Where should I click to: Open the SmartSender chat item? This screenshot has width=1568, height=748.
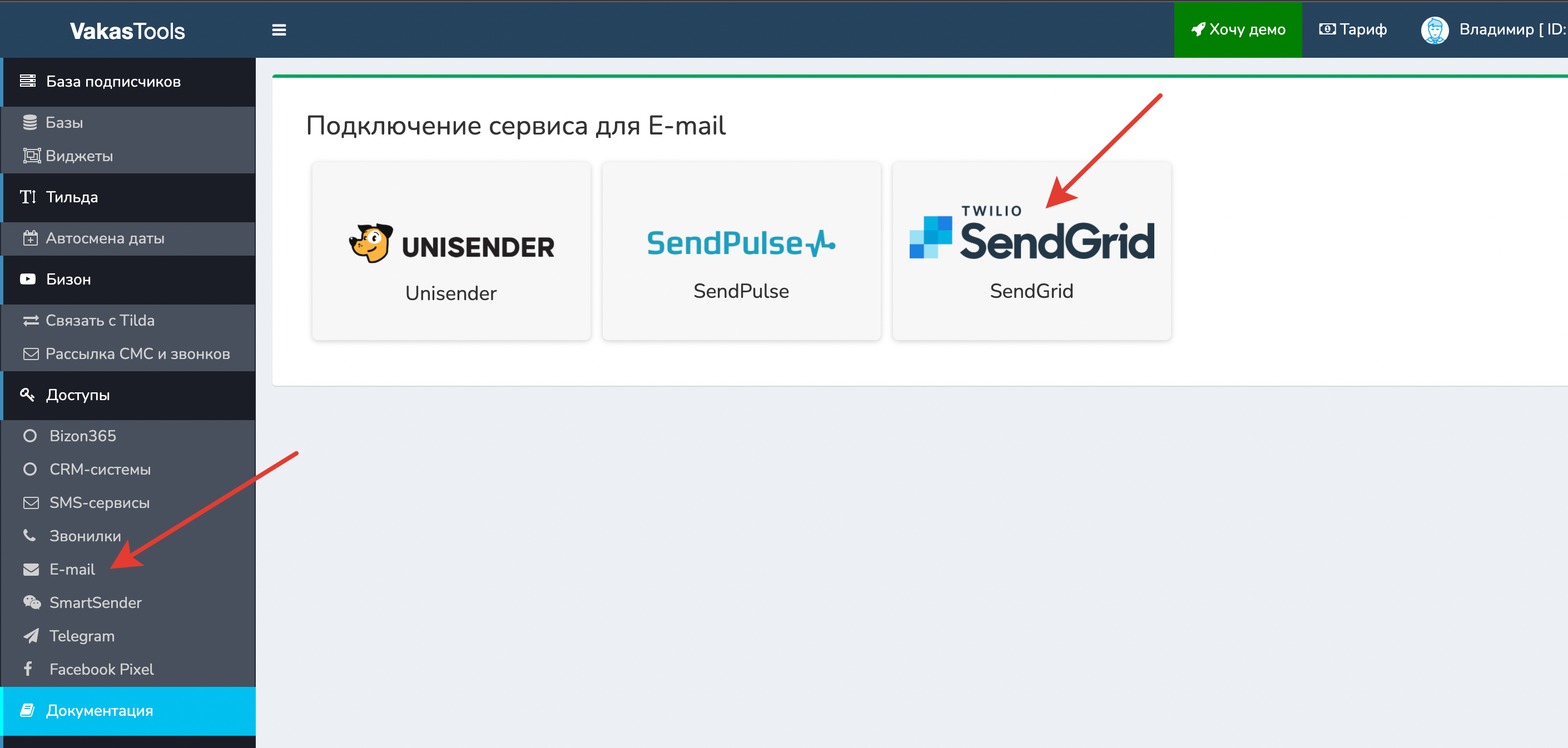[x=128, y=602]
